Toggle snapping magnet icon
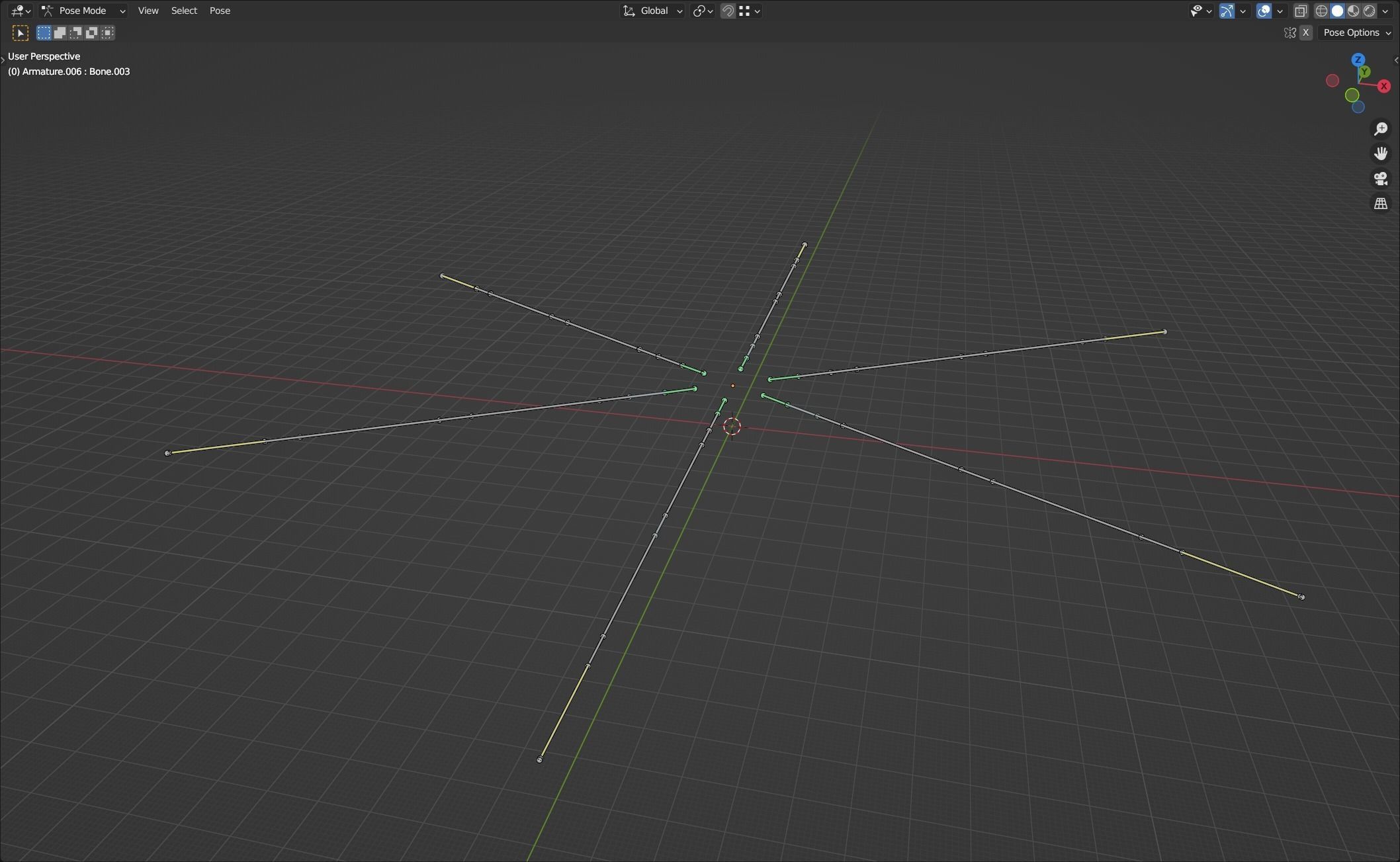The image size is (1400, 862). (x=728, y=11)
